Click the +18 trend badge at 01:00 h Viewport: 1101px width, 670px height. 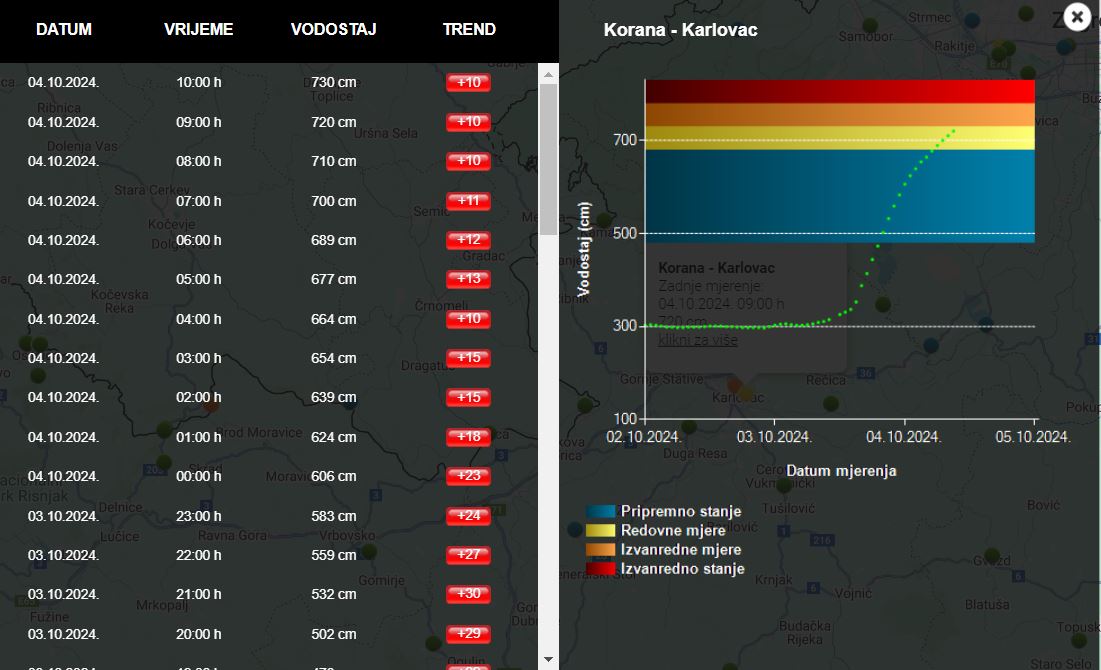point(468,437)
